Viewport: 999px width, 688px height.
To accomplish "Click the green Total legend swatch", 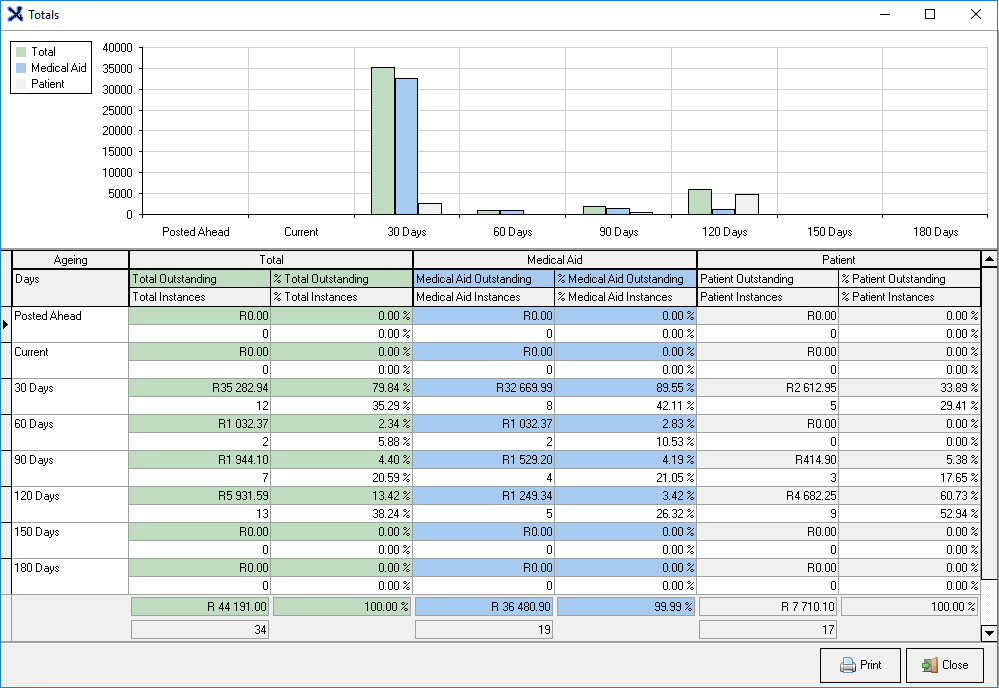I will pyautogui.click(x=21, y=52).
